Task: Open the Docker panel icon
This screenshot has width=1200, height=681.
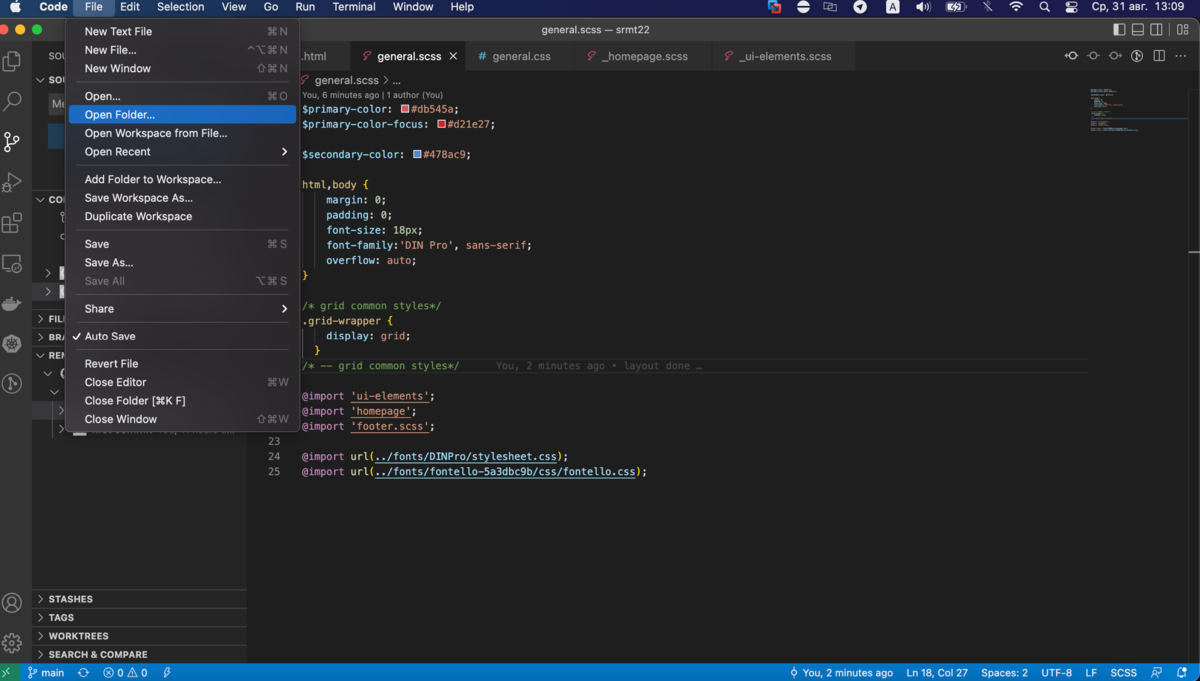Action: (12, 304)
